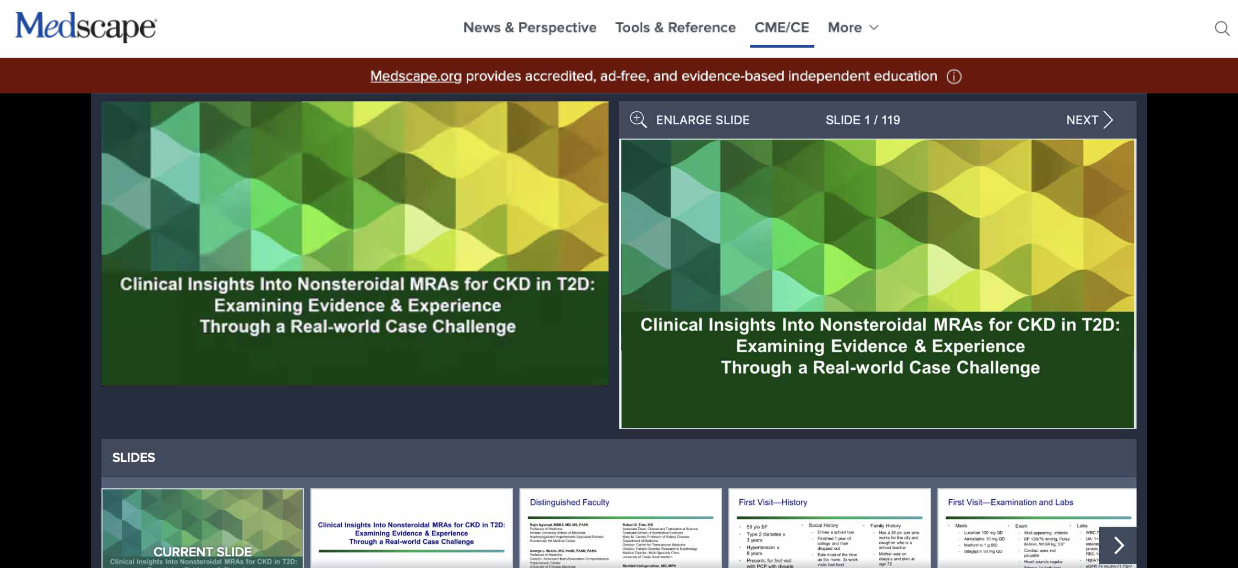Click the SLIDE 1 / 119 counter
Viewport: 1238px width, 568px height.
863,120
